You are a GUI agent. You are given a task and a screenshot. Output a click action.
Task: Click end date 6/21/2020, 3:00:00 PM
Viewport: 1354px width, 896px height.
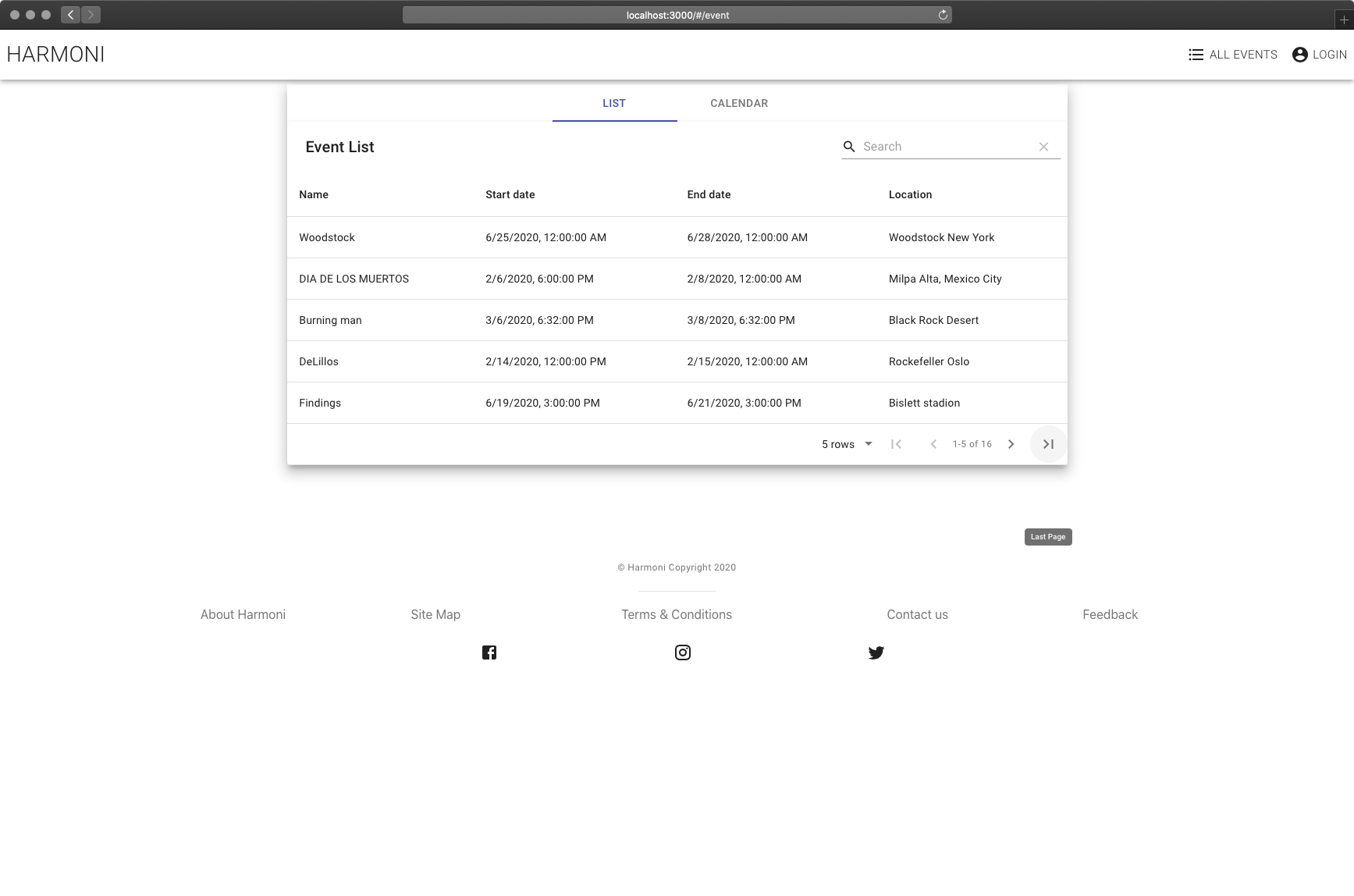point(744,404)
